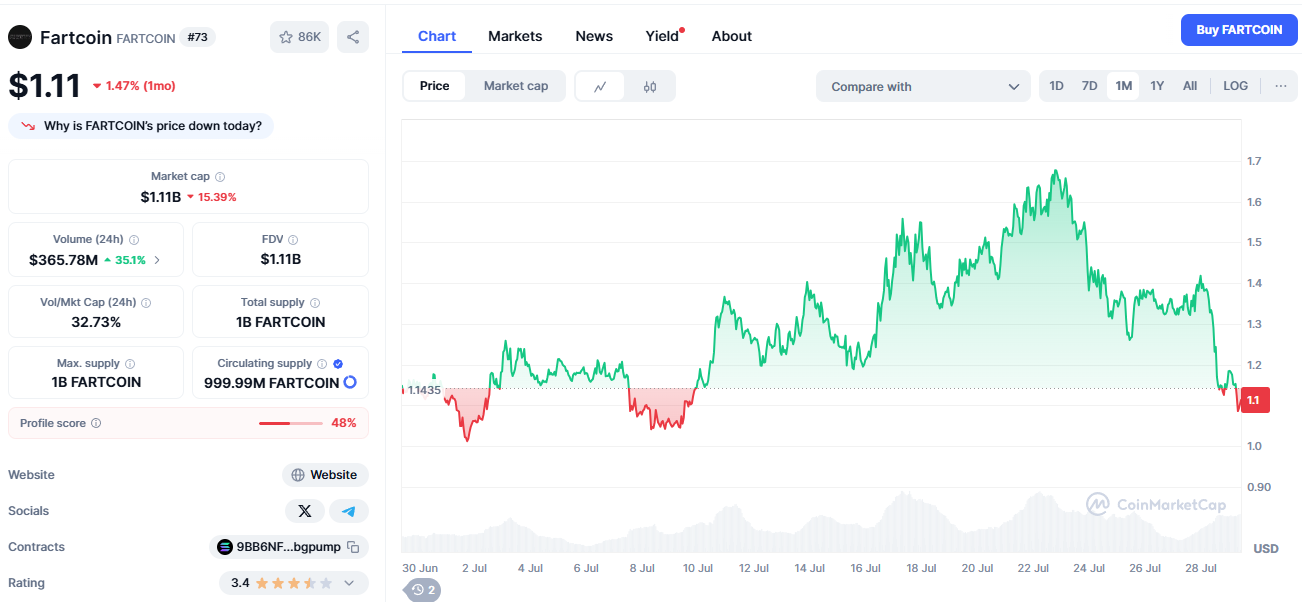Click the verified badge beside Circulating supply
Viewport: 1302px width, 602px height.
(338, 364)
